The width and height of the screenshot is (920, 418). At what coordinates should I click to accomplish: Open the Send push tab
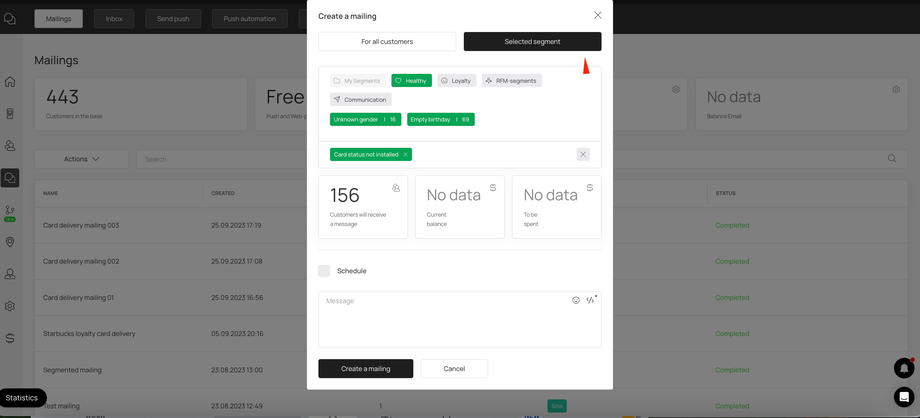[173, 19]
